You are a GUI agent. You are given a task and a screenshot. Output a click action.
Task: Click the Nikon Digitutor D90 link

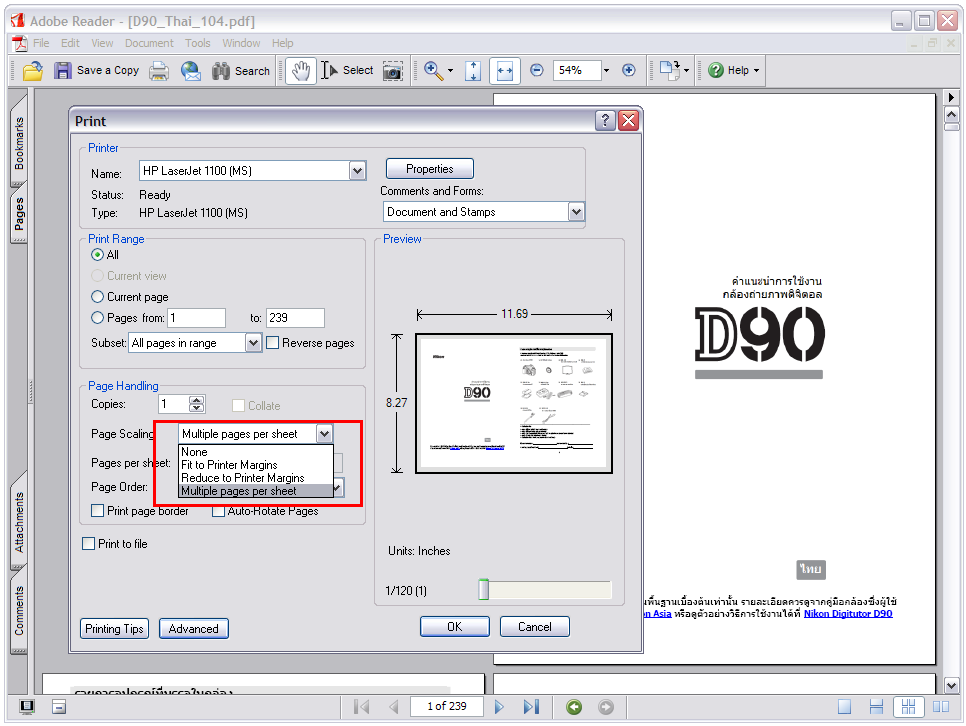(848, 613)
